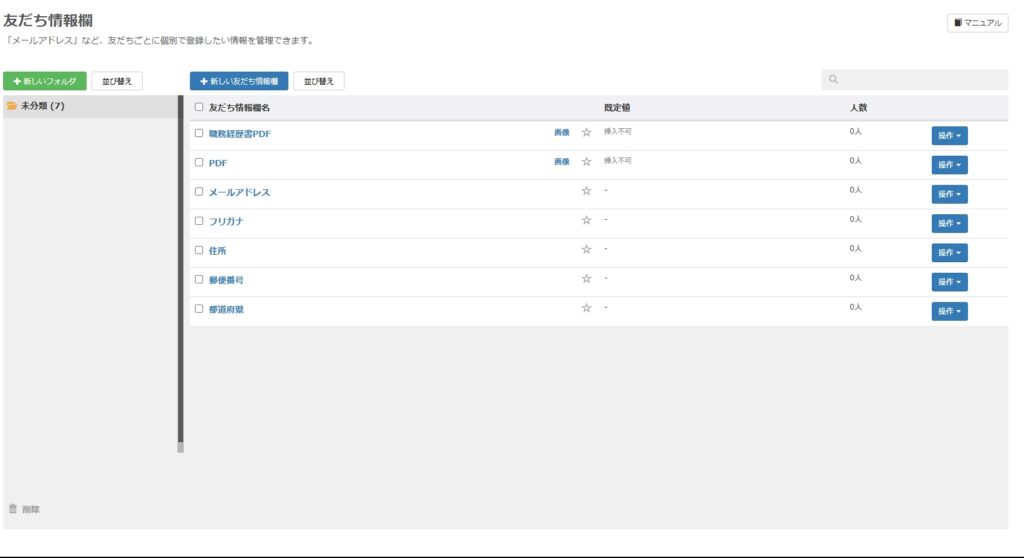Tick the メールアドレス row checkbox
The width and height of the screenshot is (1024, 558).
click(x=199, y=192)
